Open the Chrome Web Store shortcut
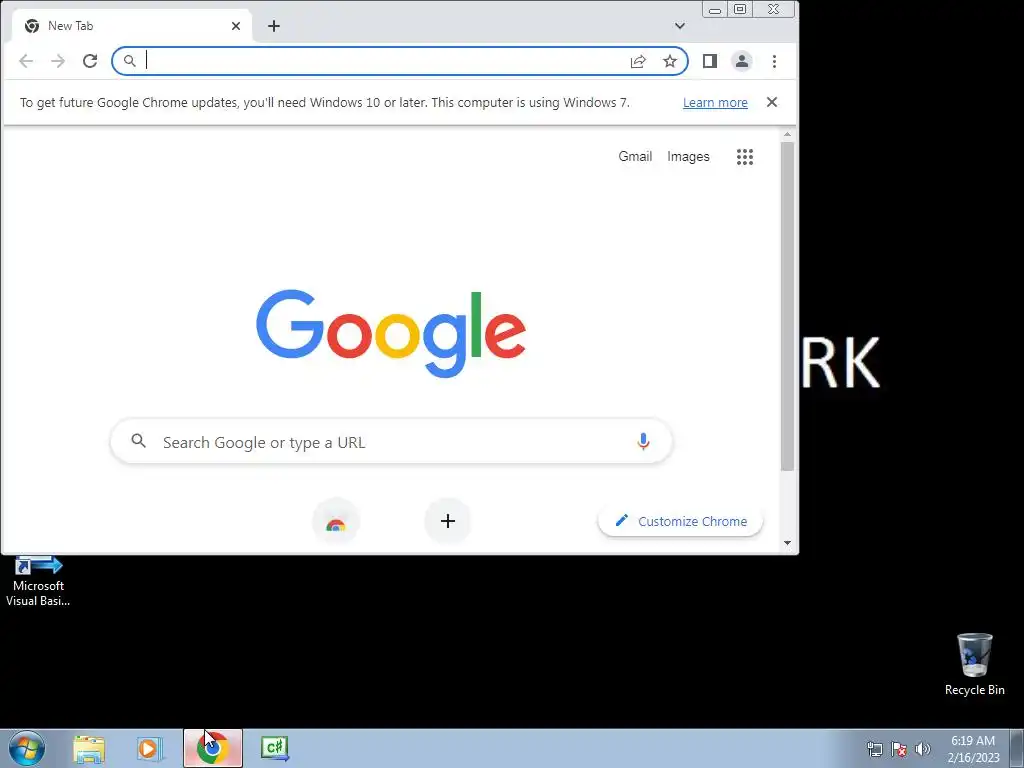The height and width of the screenshot is (768, 1024). click(336, 522)
